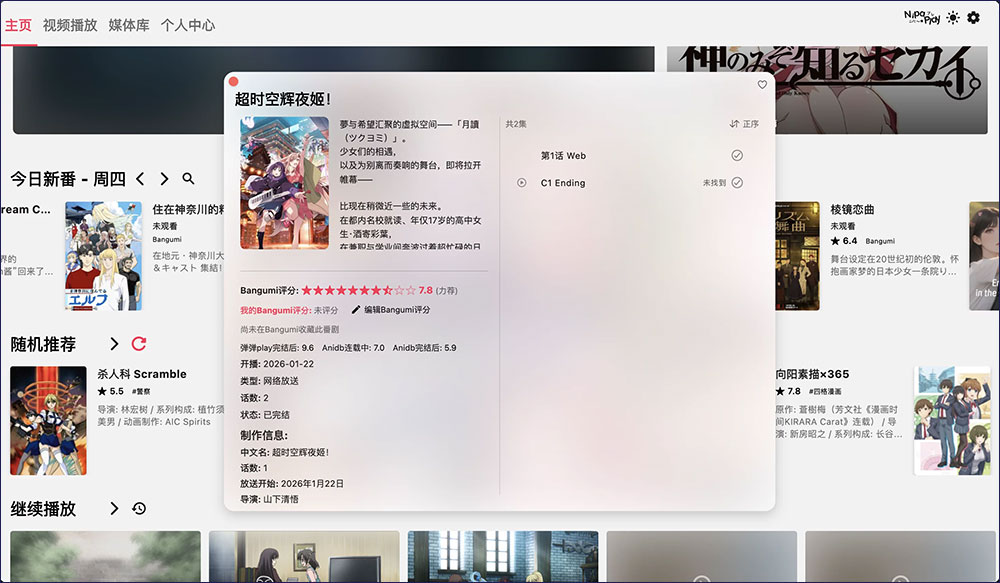Open the 视频播放 tab

point(70,25)
